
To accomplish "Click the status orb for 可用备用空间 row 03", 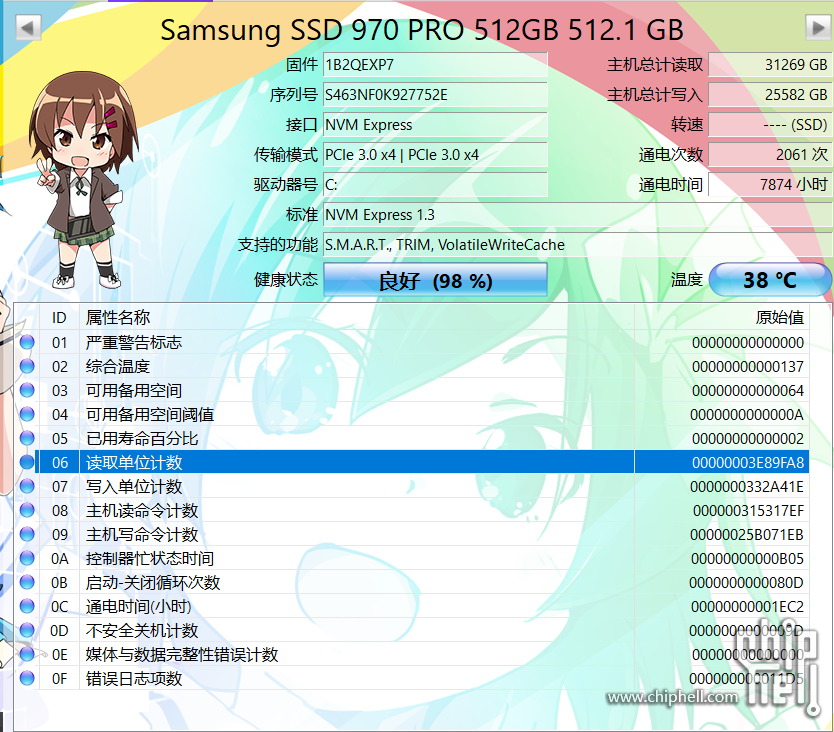I will click(x=27, y=390).
